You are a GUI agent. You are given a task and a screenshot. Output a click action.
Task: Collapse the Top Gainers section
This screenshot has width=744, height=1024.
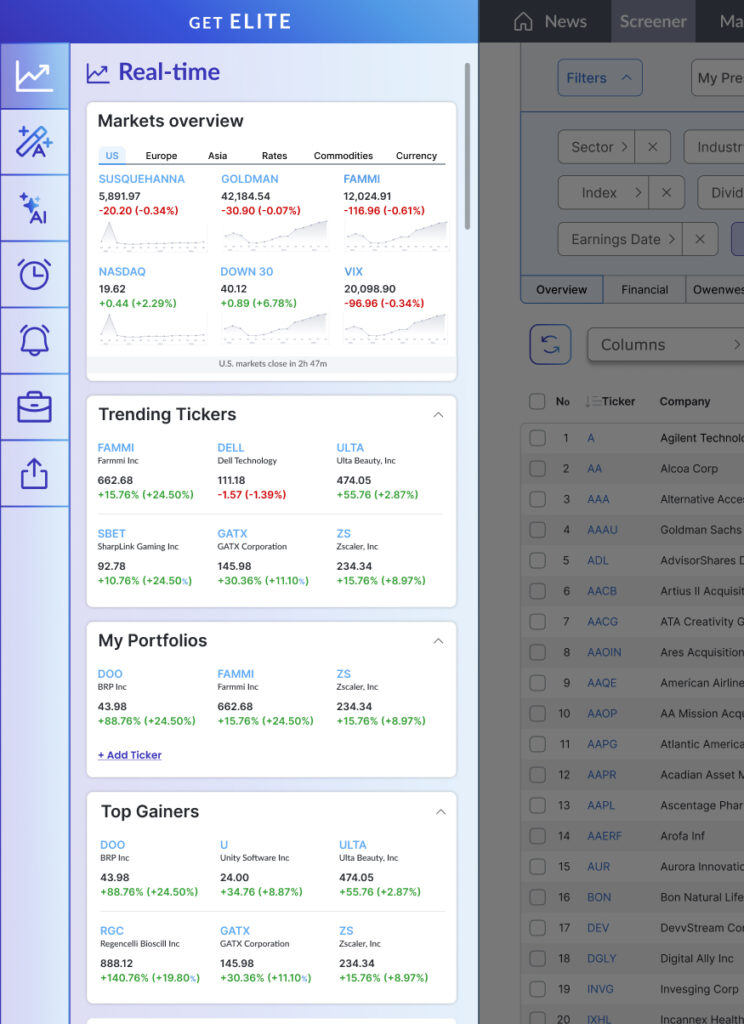441,812
